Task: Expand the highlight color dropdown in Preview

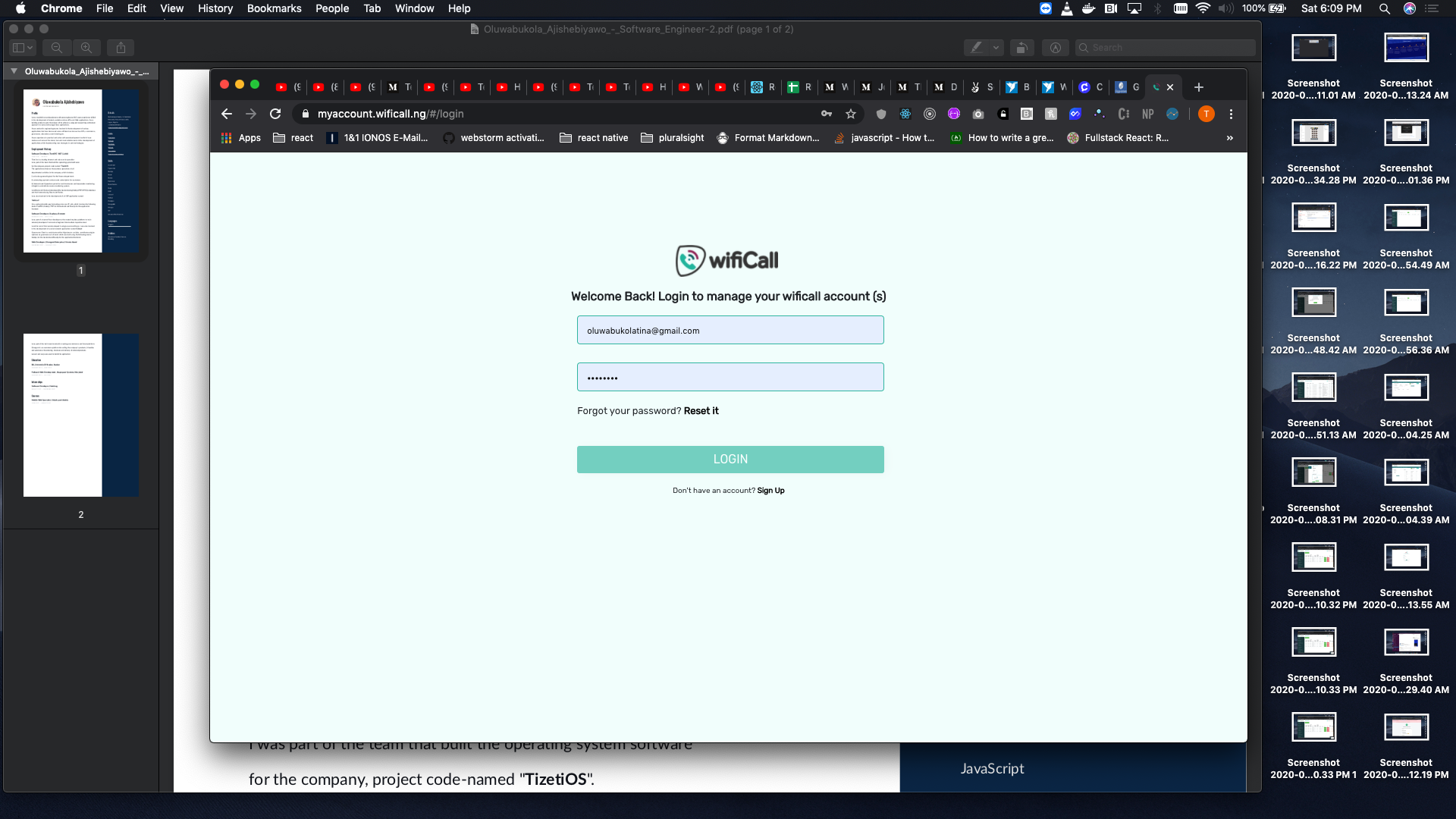Action: (996, 48)
